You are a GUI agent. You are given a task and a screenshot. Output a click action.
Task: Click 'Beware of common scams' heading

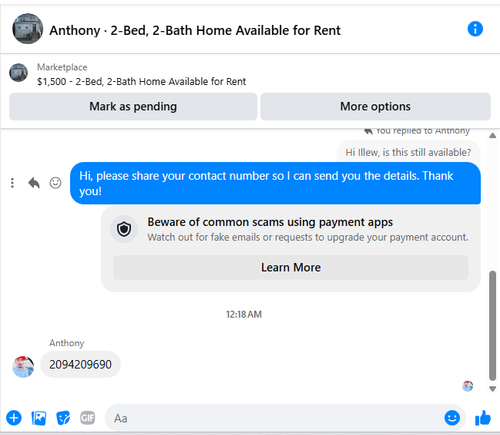click(270, 222)
